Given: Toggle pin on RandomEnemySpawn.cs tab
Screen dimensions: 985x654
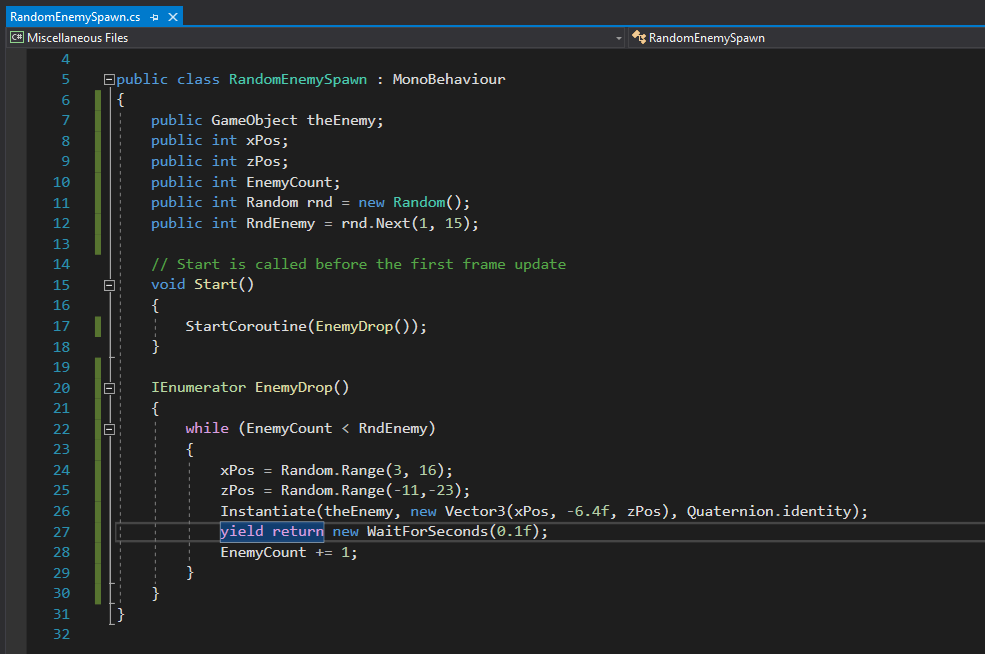Looking at the screenshot, I should click(155, 18).
